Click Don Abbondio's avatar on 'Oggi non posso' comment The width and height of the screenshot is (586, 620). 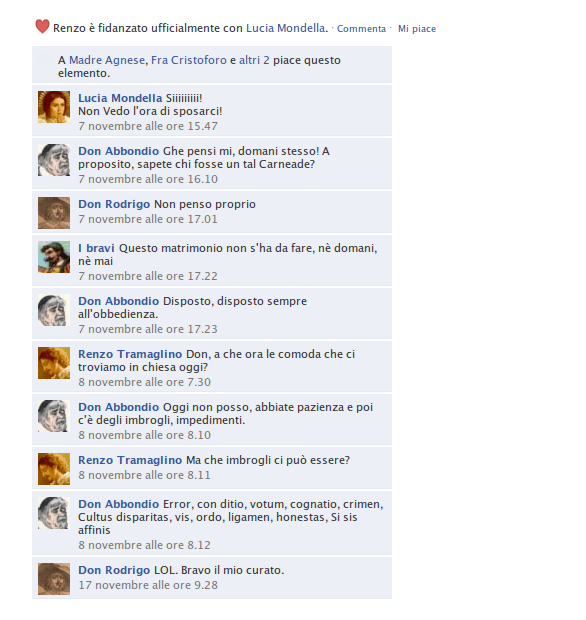pos(54,416)
